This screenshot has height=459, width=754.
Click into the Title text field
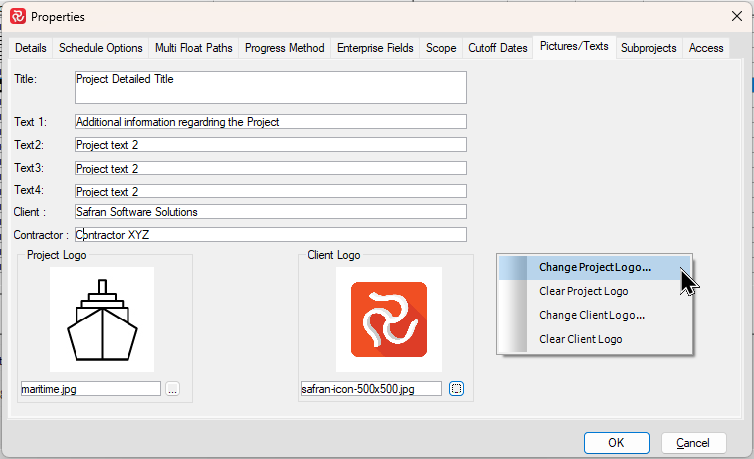[x=270, y=87]
